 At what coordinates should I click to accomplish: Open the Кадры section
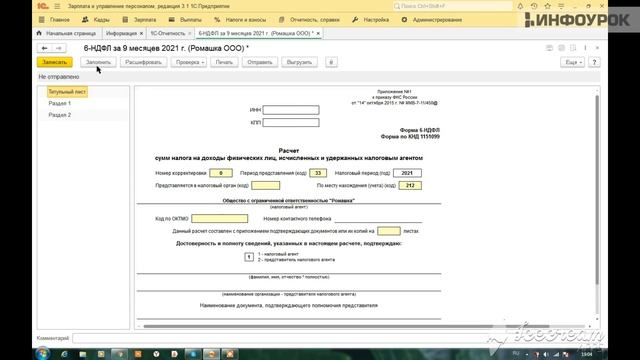coord(96,20)
